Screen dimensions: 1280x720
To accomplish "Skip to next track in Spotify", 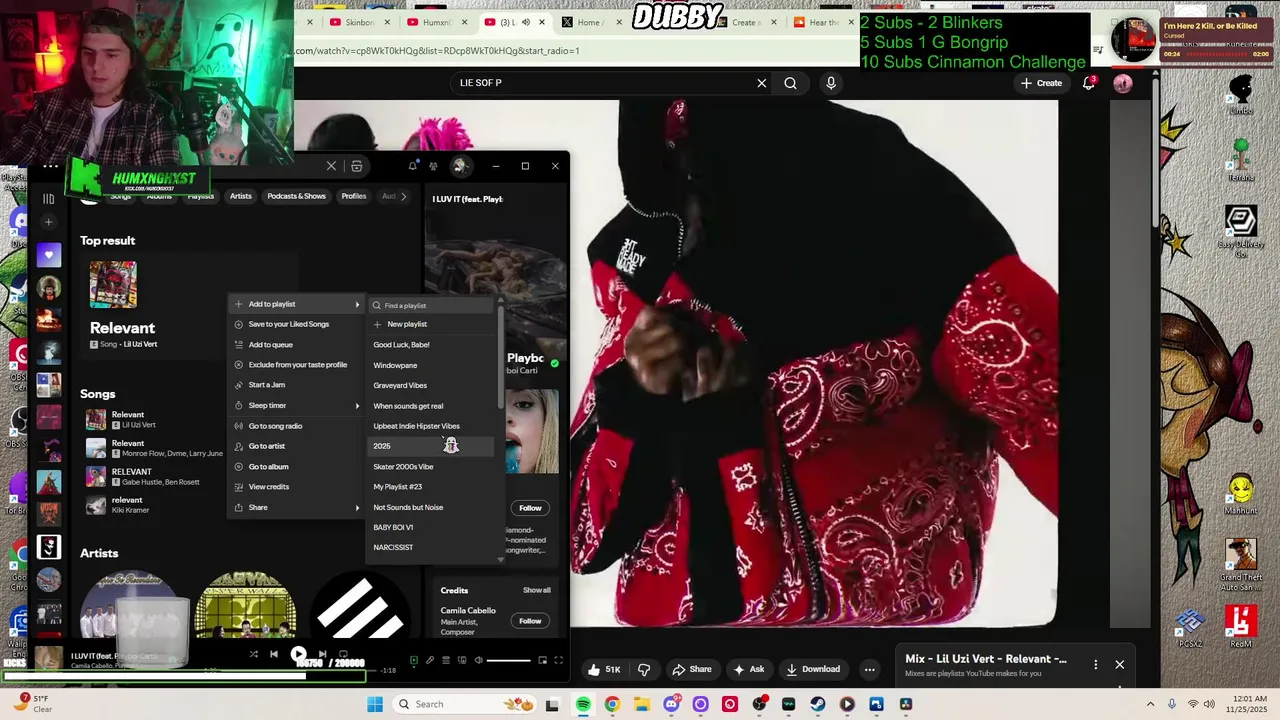I will tap(322, 654).
